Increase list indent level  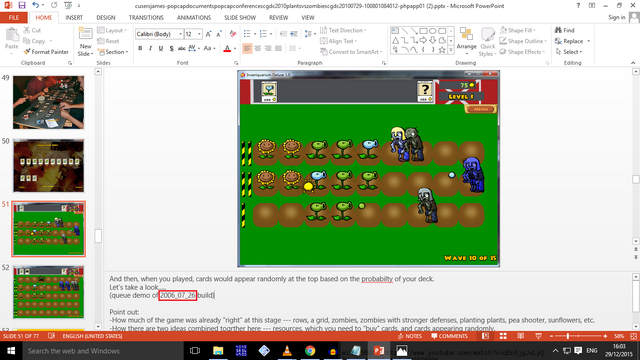(294, 34)
